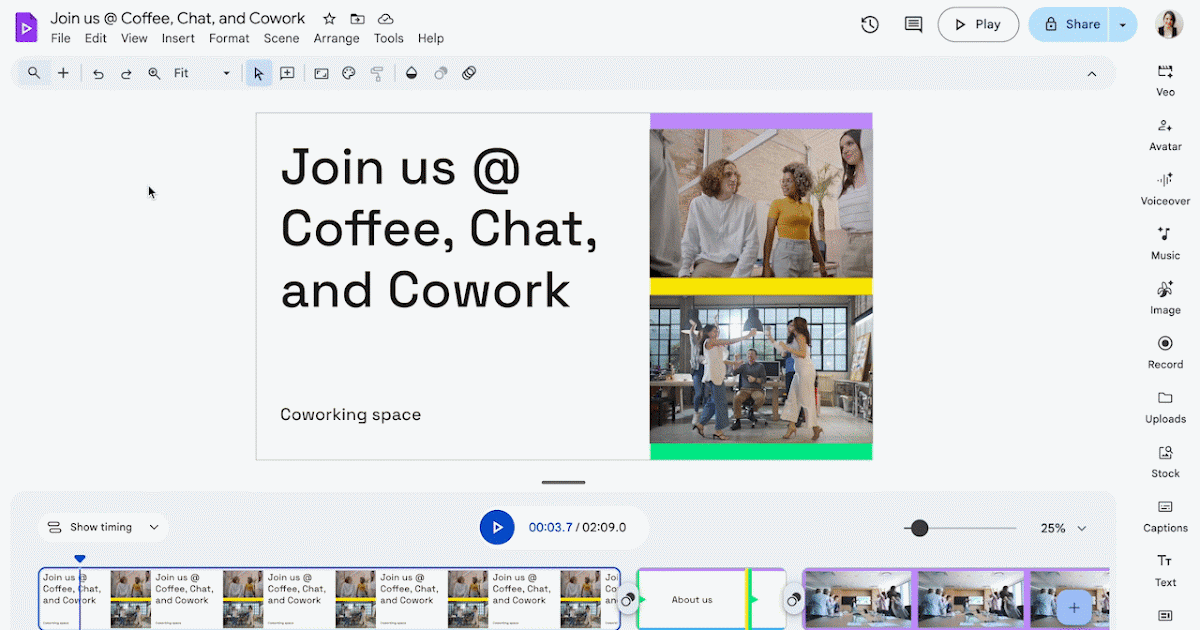Adjust the timeline zoom slider
1200x630 pixels.
(920, 527)
